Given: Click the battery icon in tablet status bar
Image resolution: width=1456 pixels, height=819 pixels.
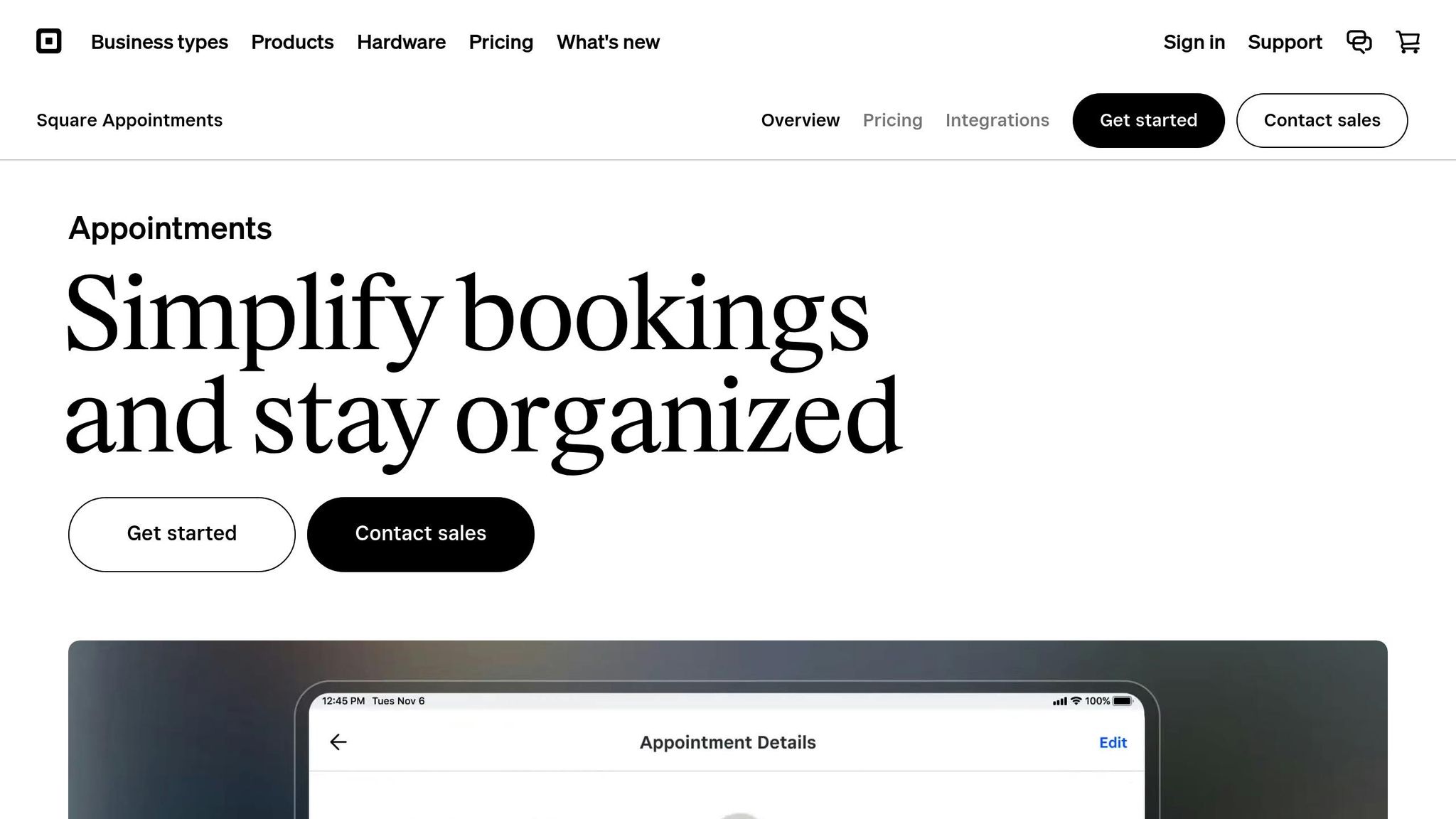Looking at the screenshot, I should 1122,701.
